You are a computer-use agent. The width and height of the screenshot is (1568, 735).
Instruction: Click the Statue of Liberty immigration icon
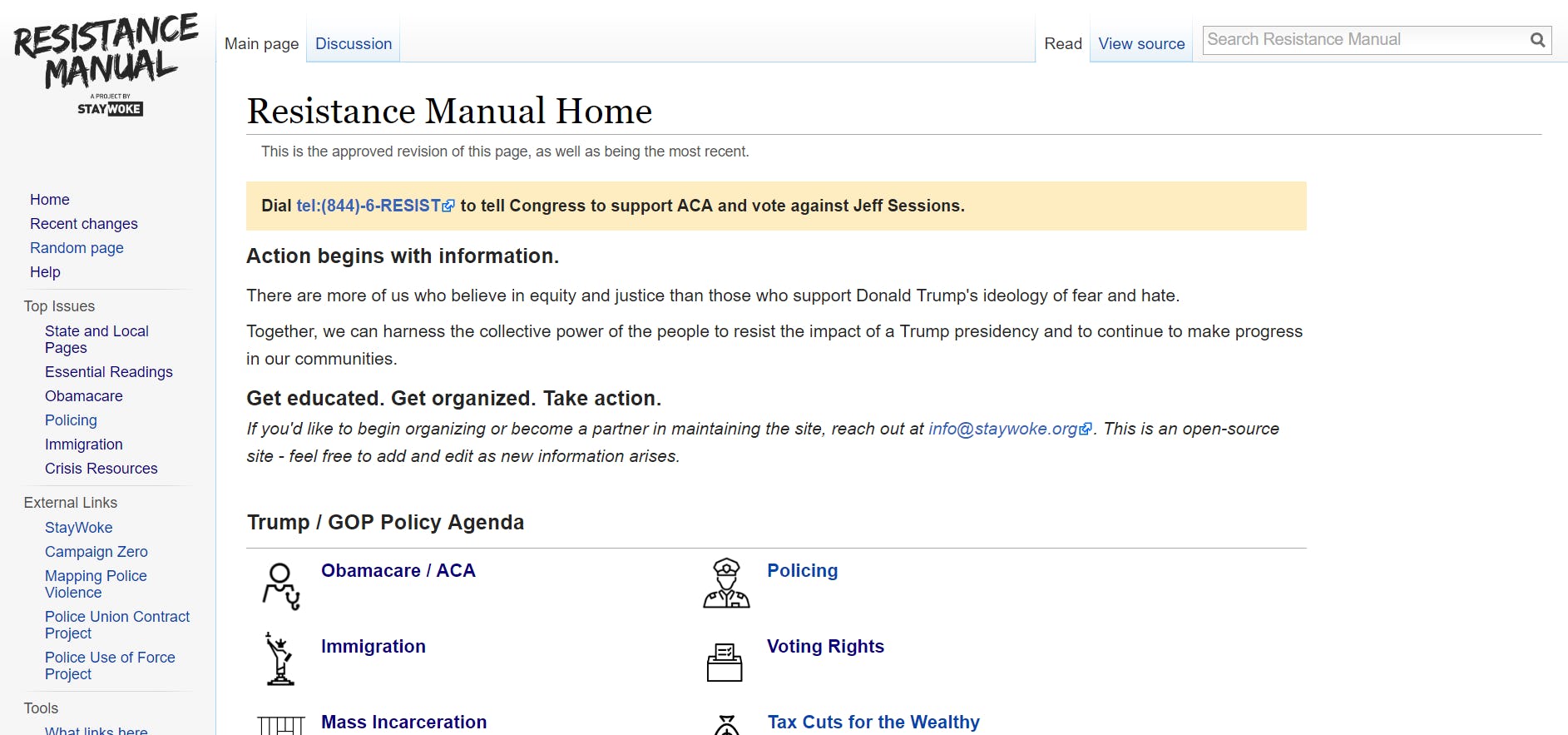pos(279,658)
